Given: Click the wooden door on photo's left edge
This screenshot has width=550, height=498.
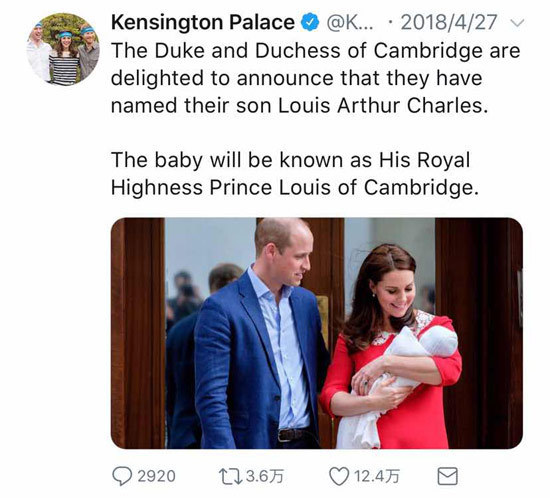Looking at the screenshot, I should (x=138, y=333).
